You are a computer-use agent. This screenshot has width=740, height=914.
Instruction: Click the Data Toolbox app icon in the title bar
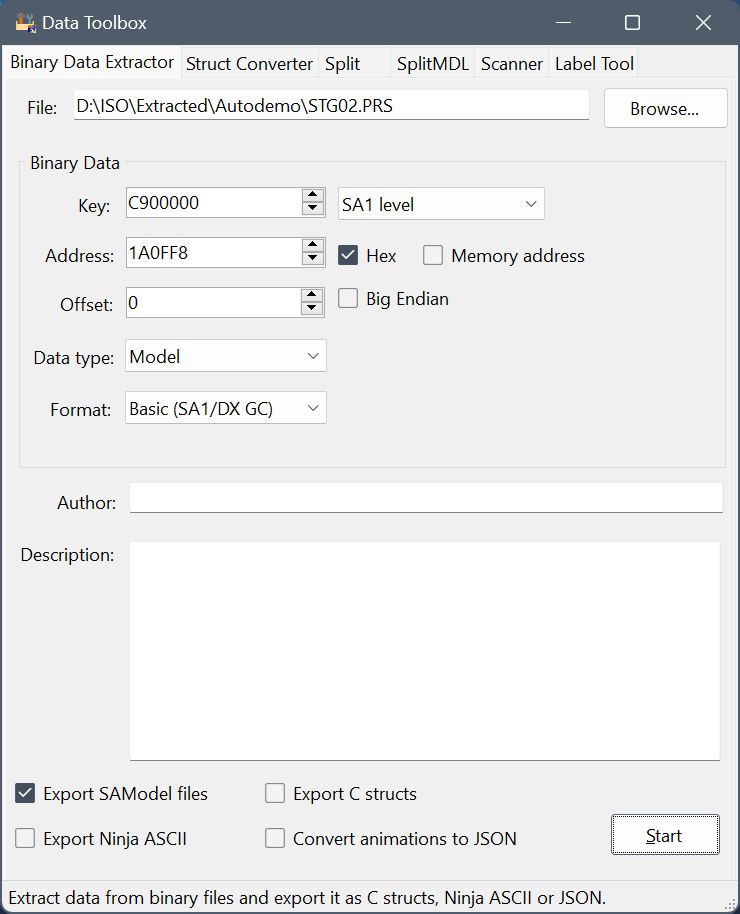point(26,23)
